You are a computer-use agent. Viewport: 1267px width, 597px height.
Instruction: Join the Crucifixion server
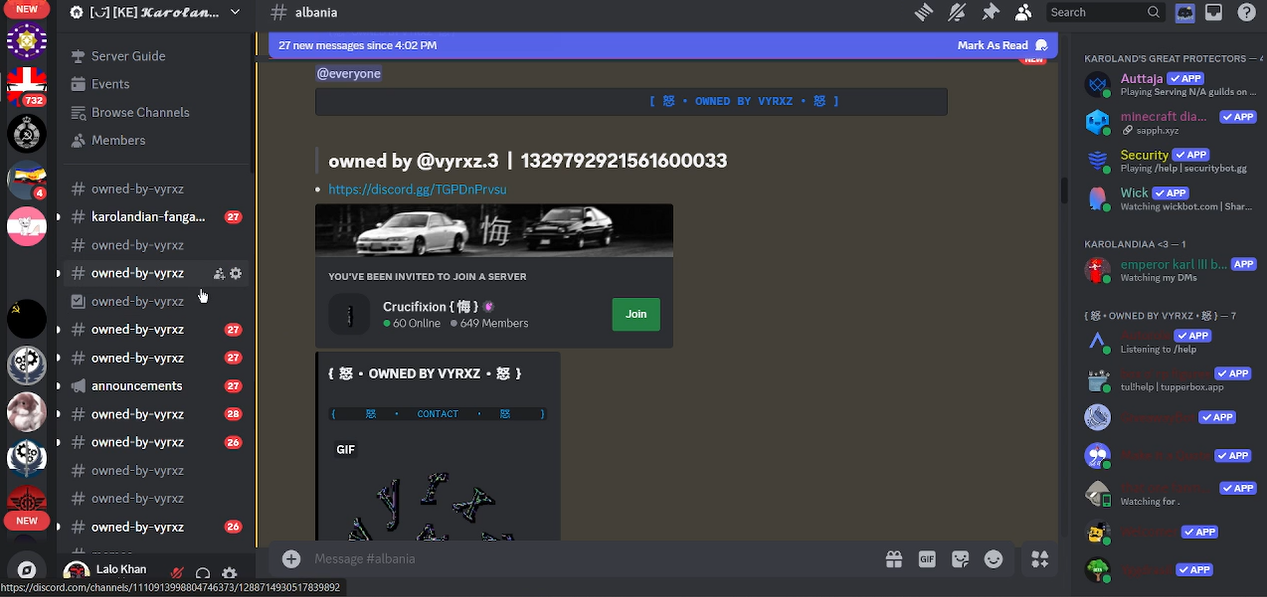635,314
